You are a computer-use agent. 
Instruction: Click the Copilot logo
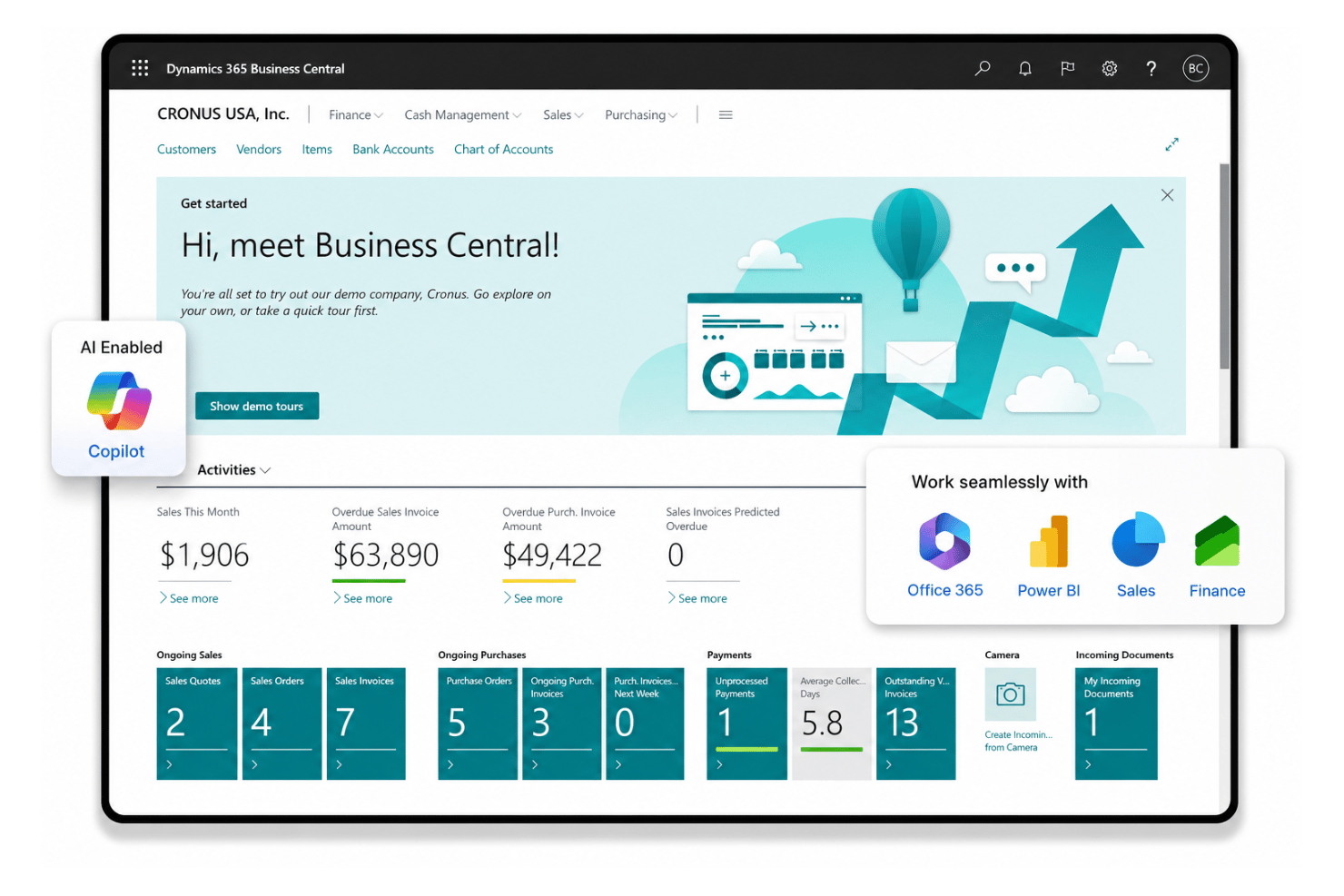point(119,400)
